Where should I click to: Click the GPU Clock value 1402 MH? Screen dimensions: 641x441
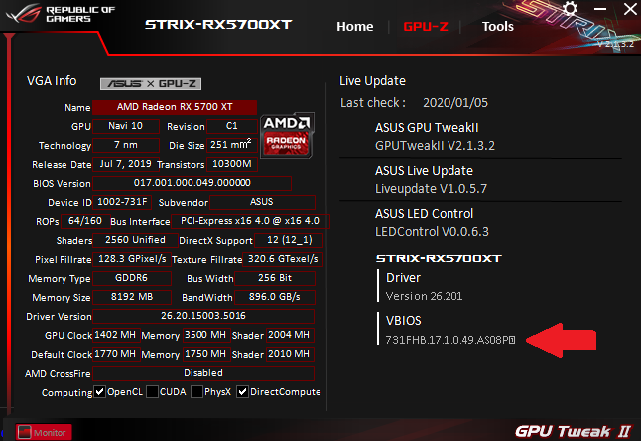(116, 335)
